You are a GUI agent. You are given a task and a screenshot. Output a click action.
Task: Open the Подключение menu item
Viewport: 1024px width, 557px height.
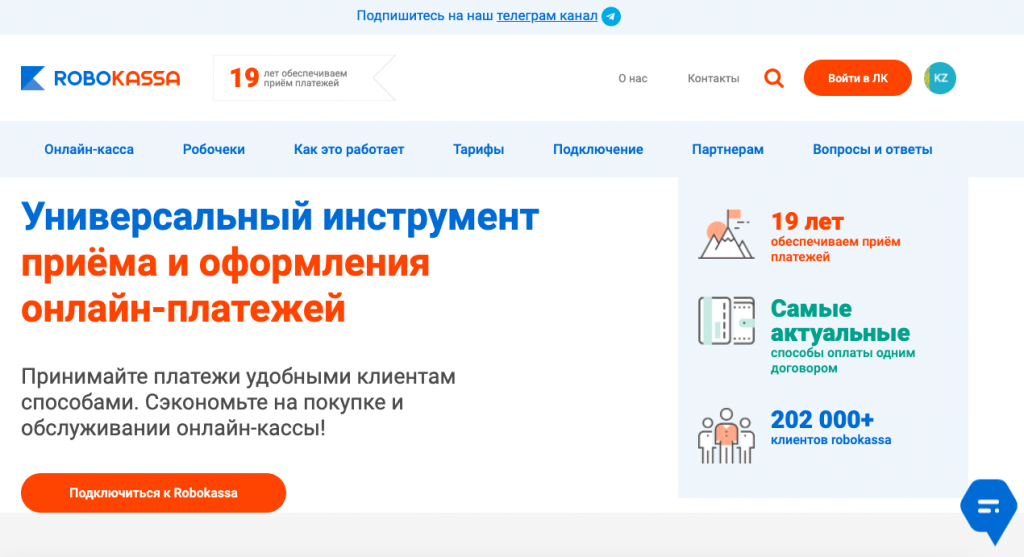coord(598,150)
